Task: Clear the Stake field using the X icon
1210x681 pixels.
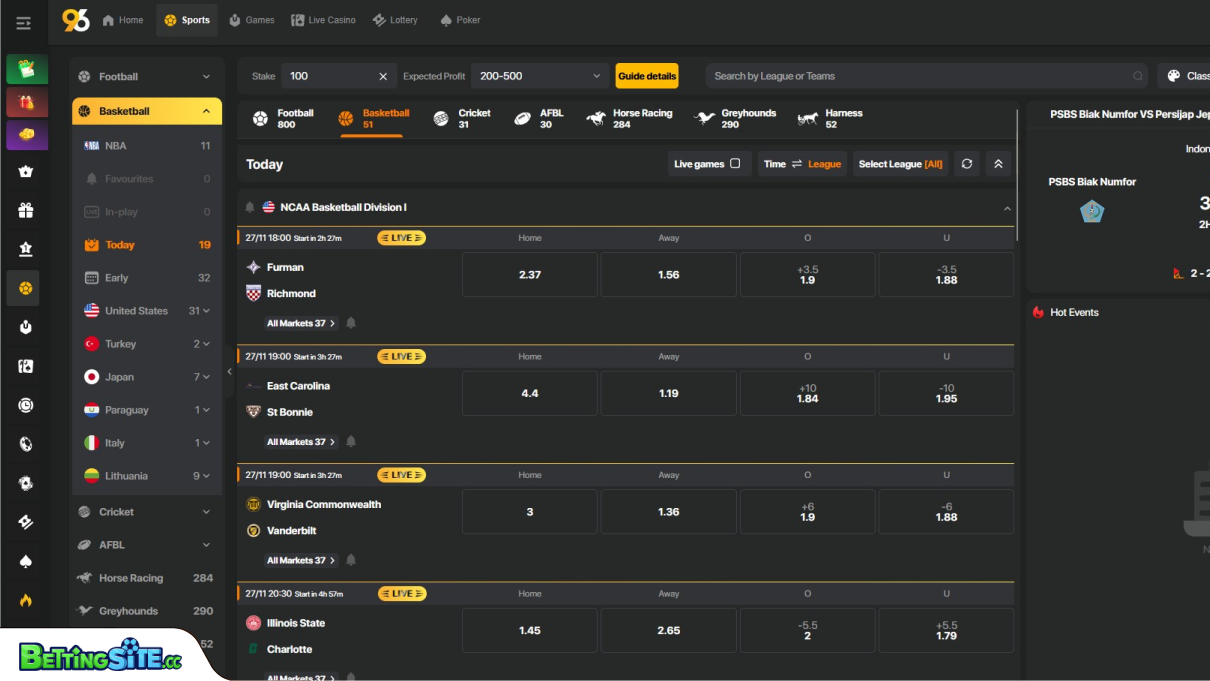Action: tap(384, 75)
